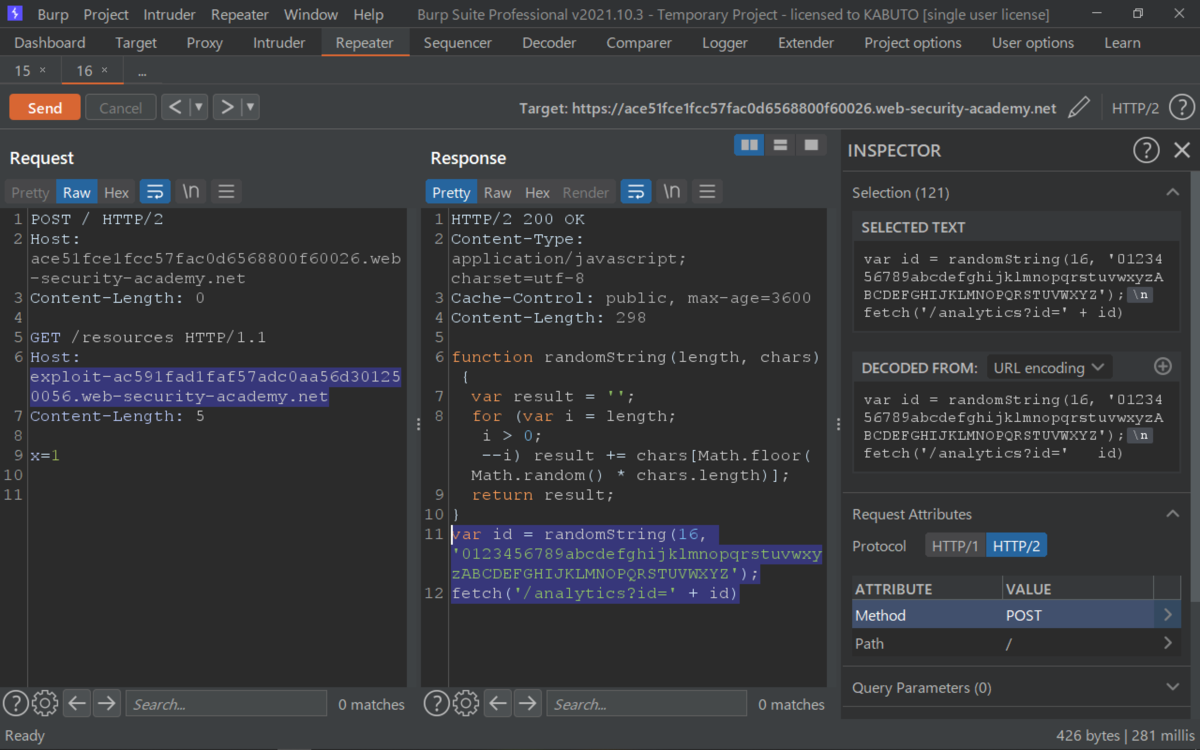Close the Inspector panel
This screenshot has width=1200, height=750.
click(x=1182, y=150)
